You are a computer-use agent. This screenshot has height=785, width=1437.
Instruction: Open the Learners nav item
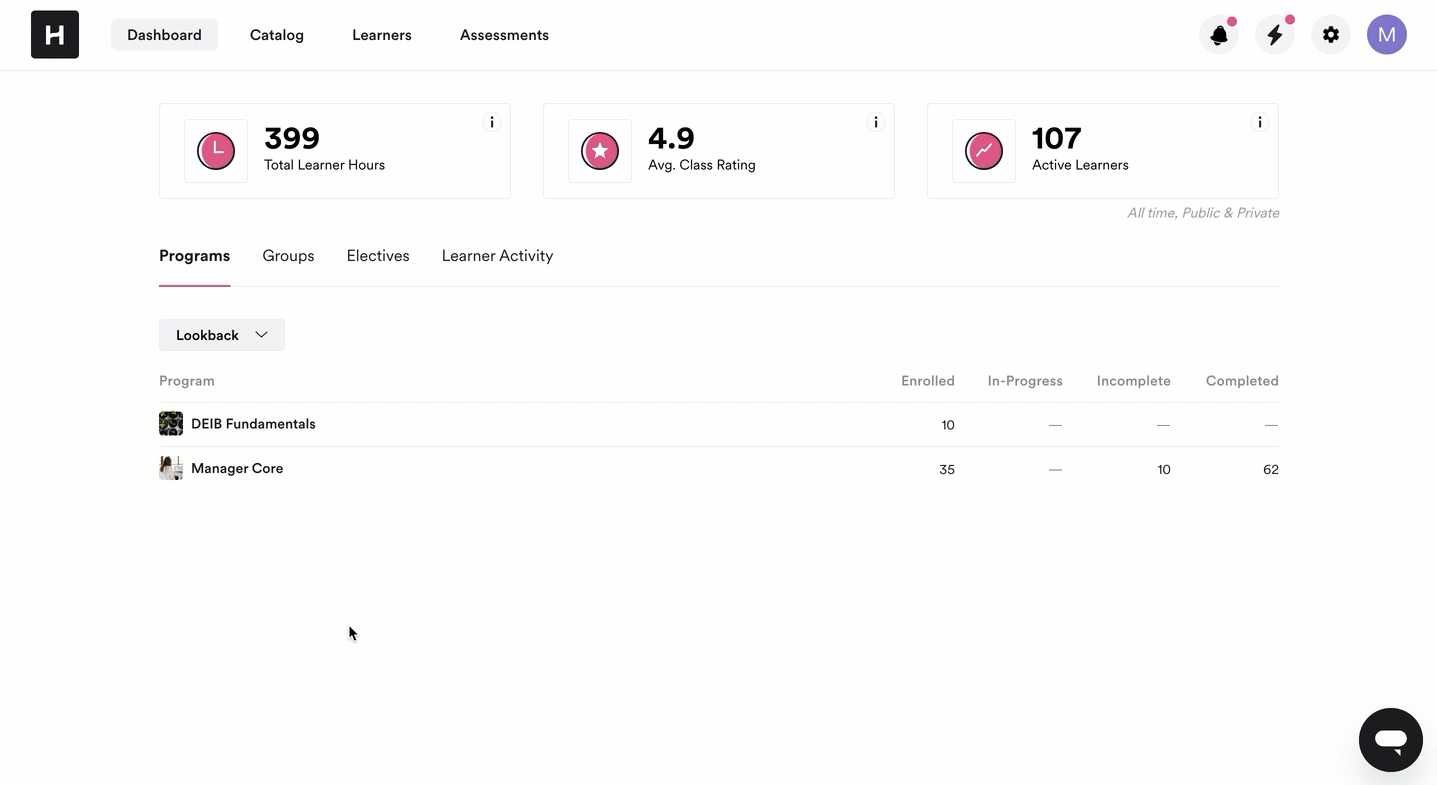(382, 35)
